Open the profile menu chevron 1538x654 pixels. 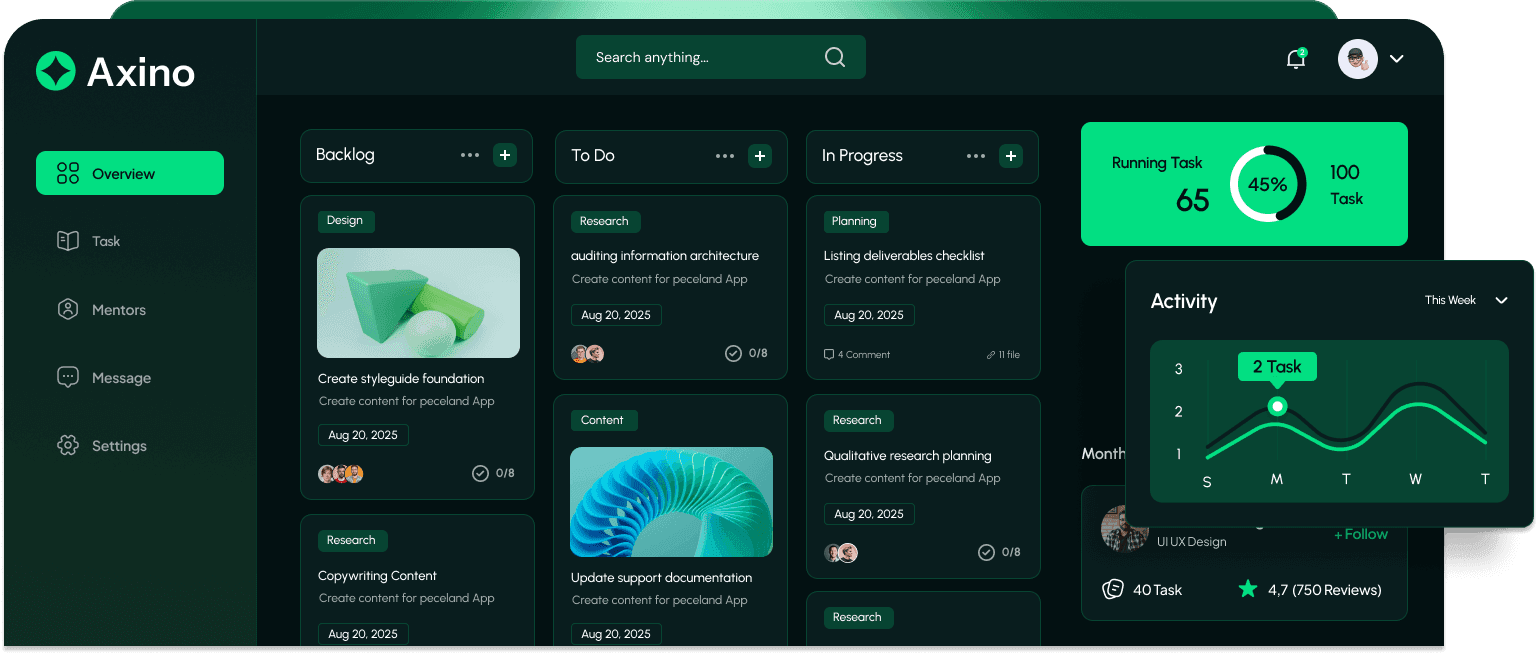pyautogui.click(x=1397, y=59)
